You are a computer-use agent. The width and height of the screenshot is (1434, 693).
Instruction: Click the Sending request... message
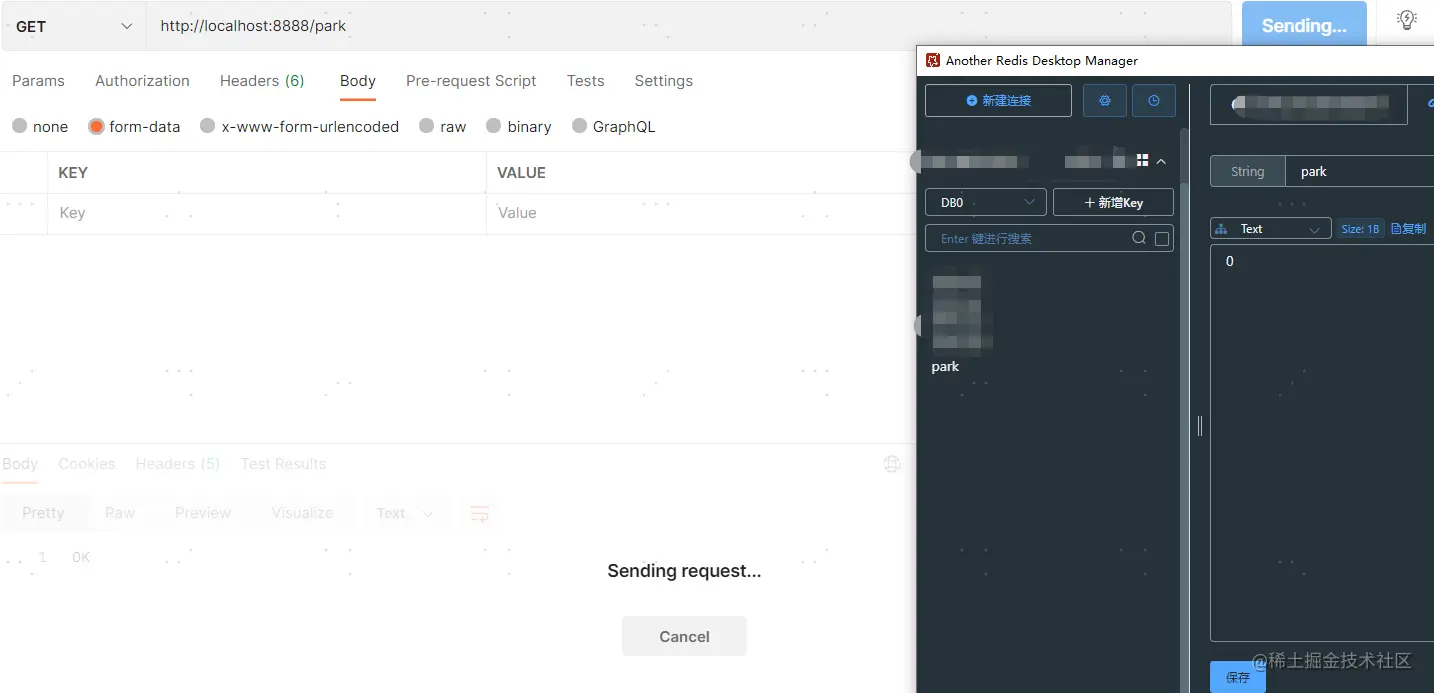(x=684, y=571)
